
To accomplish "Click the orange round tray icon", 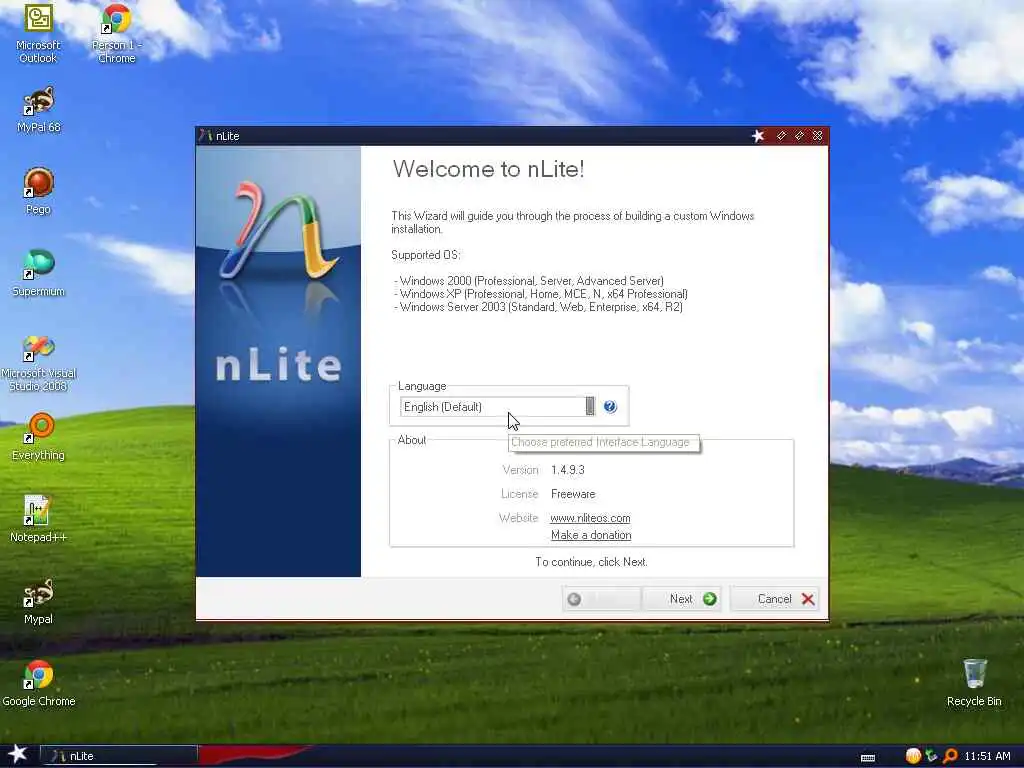I will click(x=913, y=756).
